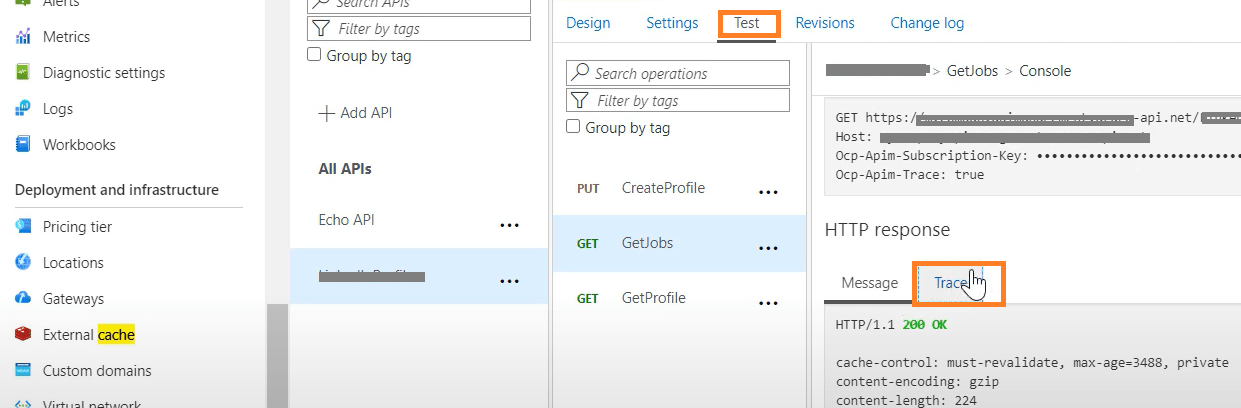Click filter icon in operations tag filter
The height and width of the screenshot is (408, 1241).
pyautogui.click(x=580, y=100)
